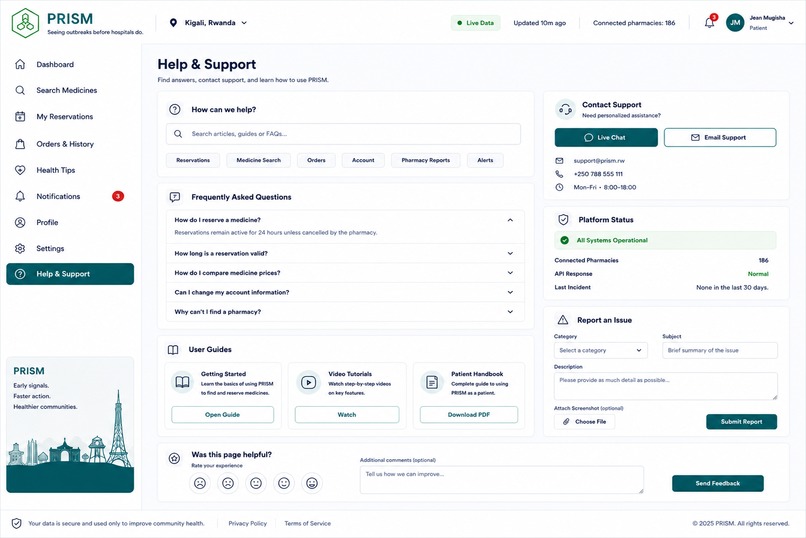Click the location pin icon
The height and width of the screenshot is (538, 806).
point(173,23)
